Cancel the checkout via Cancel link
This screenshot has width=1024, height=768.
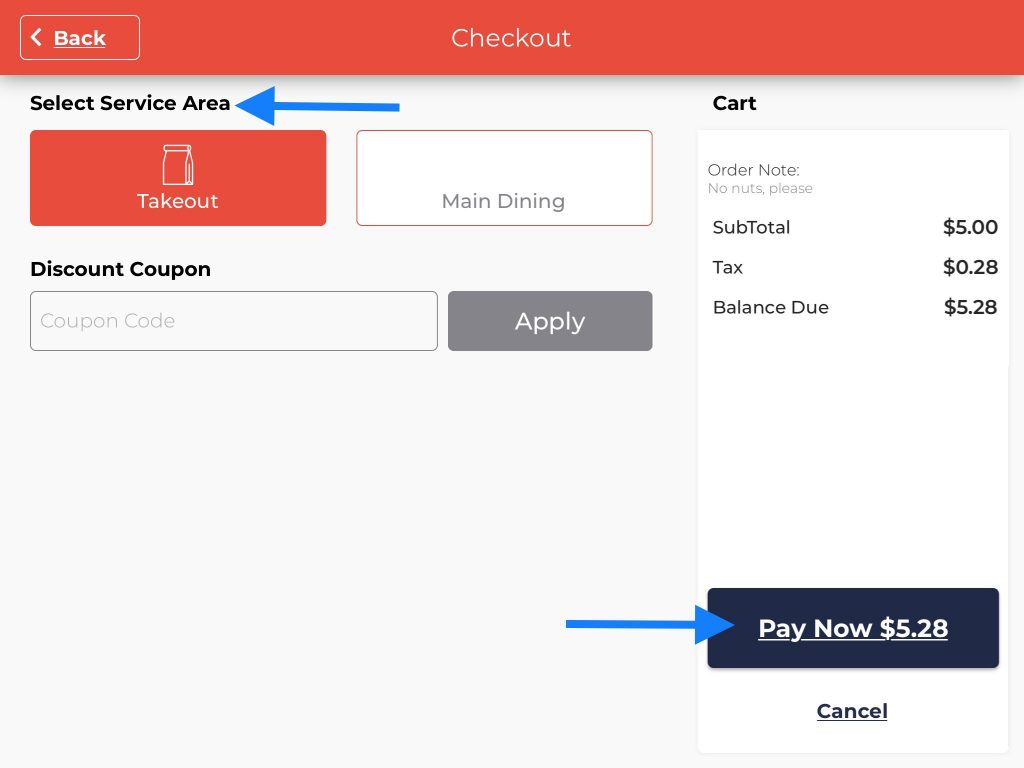tap(852, 711)
